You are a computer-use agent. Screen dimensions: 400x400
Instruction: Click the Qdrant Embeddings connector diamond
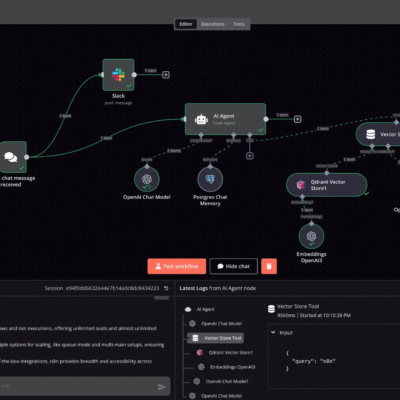point(302,197)
